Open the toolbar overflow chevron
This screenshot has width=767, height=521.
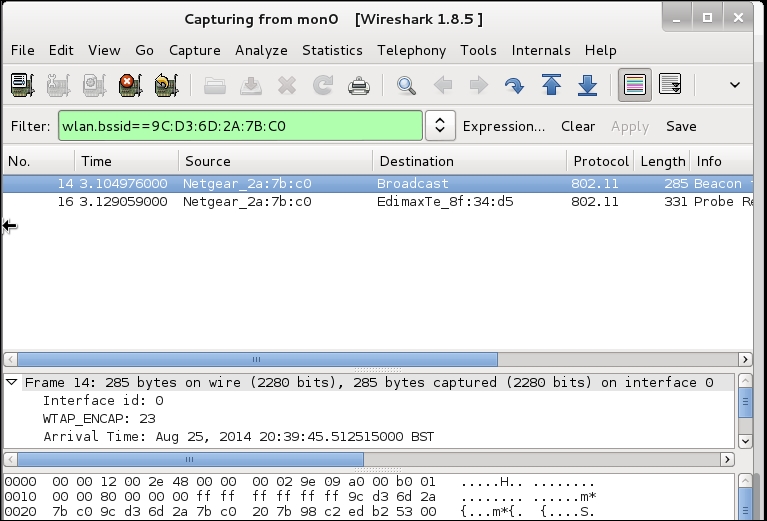(x=735, y=85)
